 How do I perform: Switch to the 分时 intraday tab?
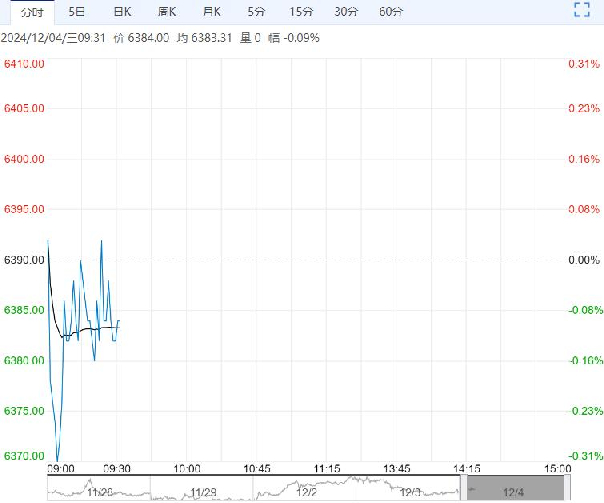pos(33,12)
